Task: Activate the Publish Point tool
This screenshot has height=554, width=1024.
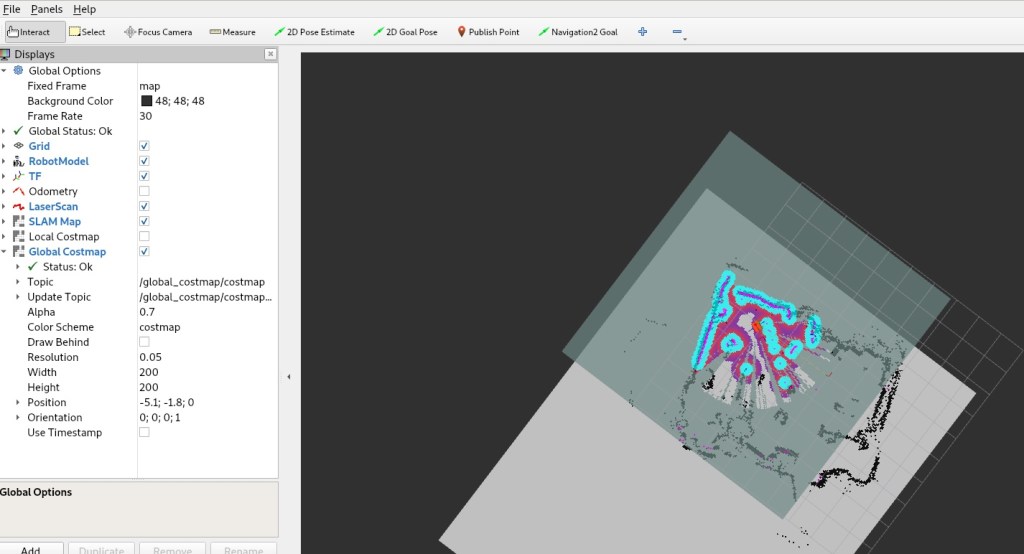Action: (488, 32)
